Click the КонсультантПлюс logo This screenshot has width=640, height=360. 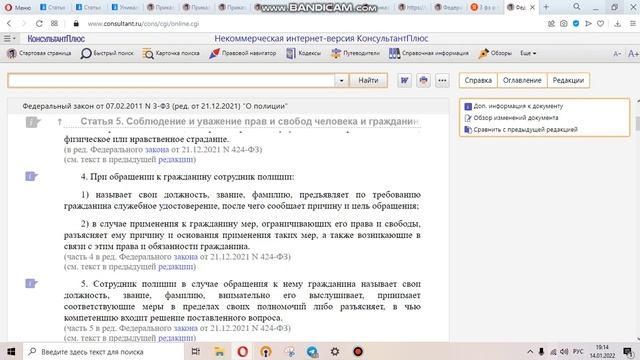[56, 39]
